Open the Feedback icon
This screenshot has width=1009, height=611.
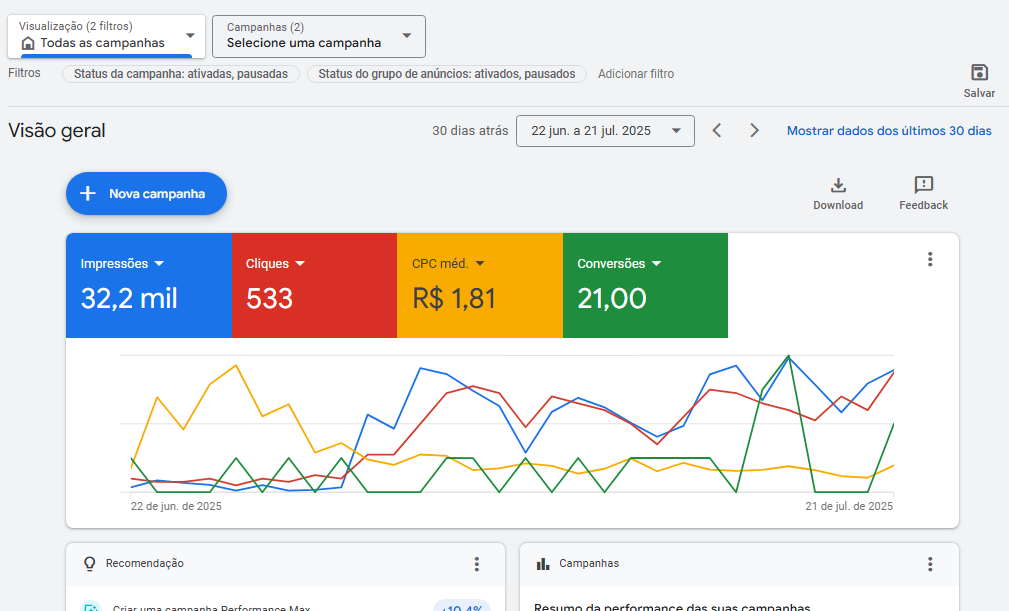tap(923, 186)
